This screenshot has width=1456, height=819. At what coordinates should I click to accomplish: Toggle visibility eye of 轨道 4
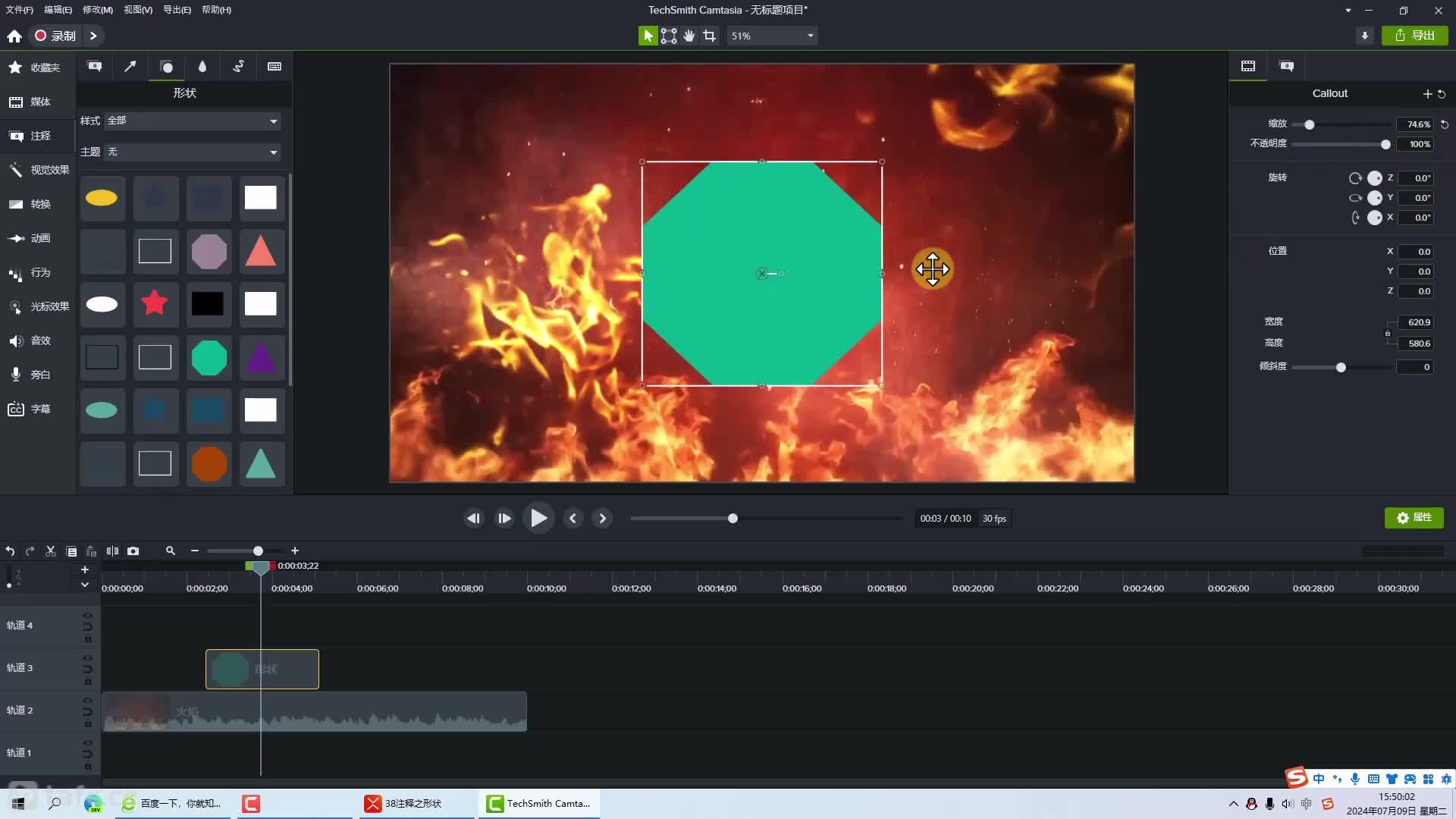tap(87, 615)
